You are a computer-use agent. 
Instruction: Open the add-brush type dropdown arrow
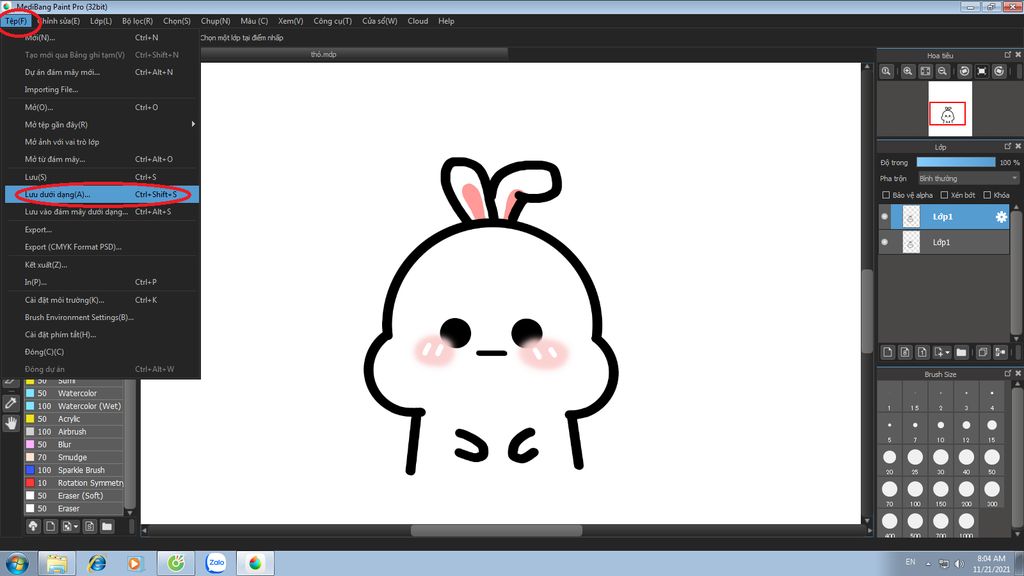tap(75, 526)
